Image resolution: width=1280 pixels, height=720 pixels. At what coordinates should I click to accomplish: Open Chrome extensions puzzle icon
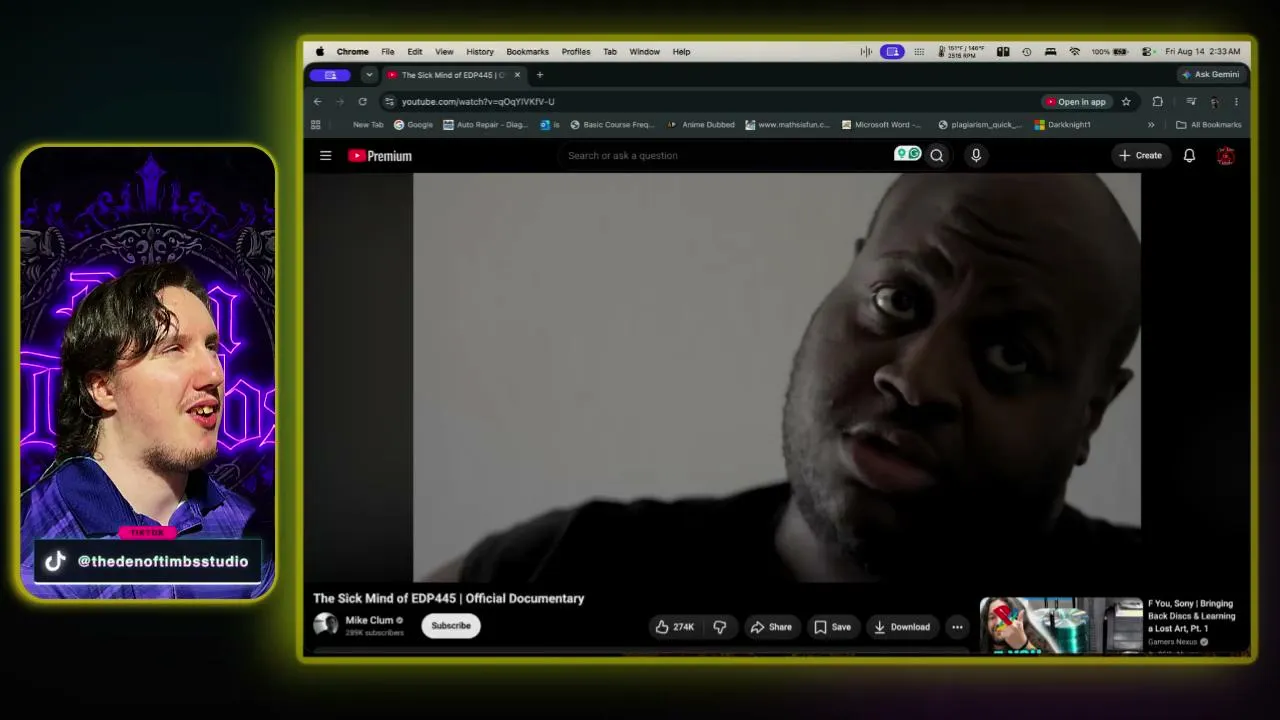[1157, 101]
